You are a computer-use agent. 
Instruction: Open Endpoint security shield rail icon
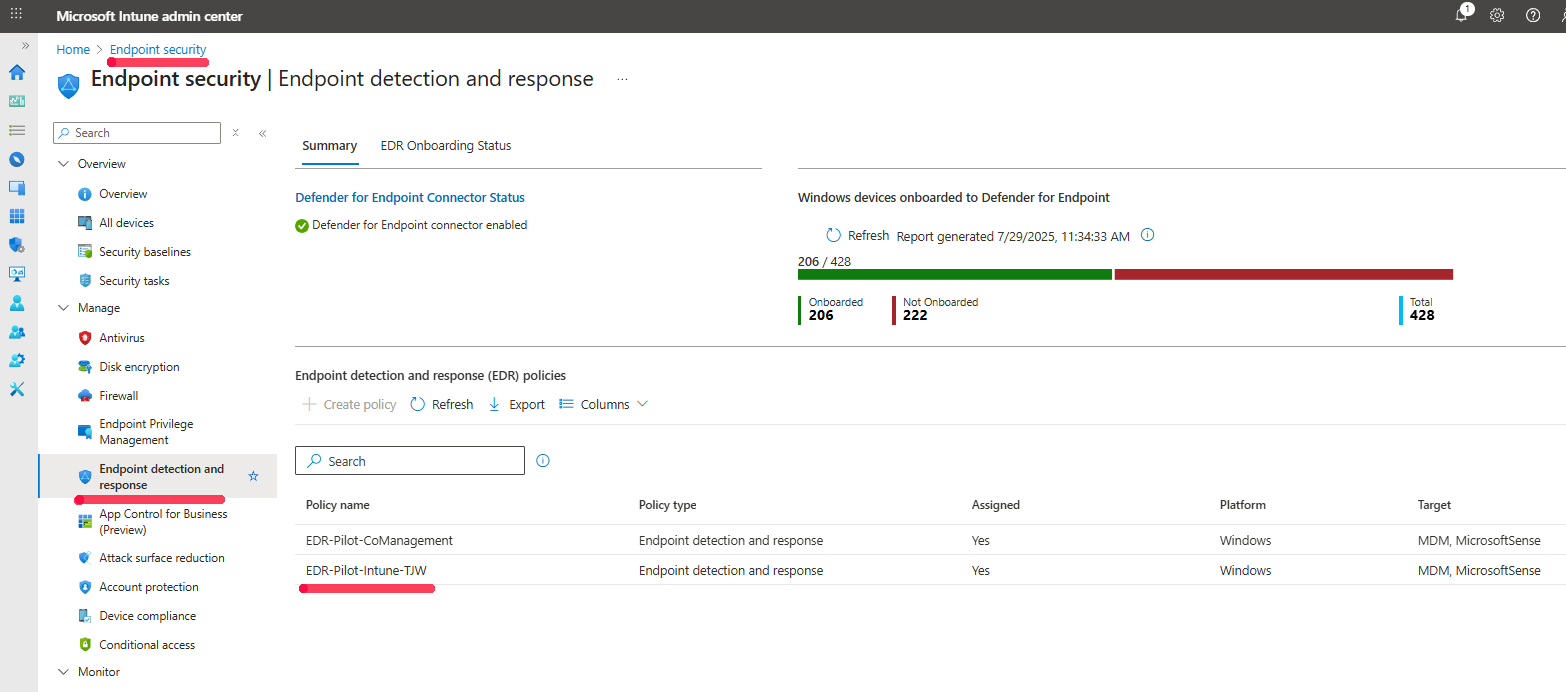click(x=17, y=245)
